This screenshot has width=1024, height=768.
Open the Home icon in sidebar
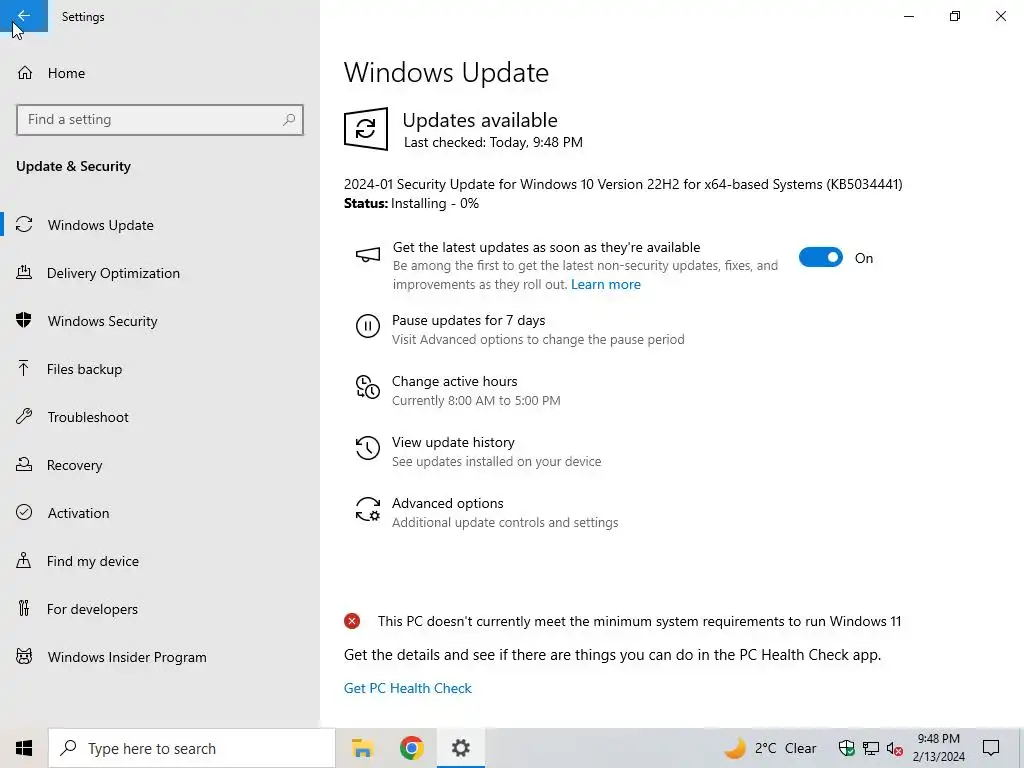pyautogui.click(x=25, y=73)
